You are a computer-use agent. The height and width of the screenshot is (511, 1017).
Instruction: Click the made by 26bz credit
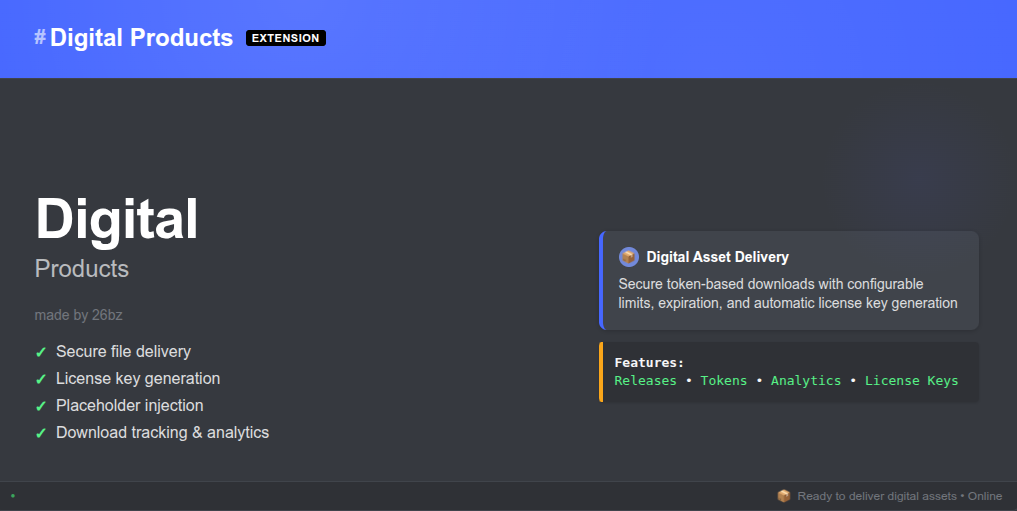pyautogui.click(x=78, y=315)
